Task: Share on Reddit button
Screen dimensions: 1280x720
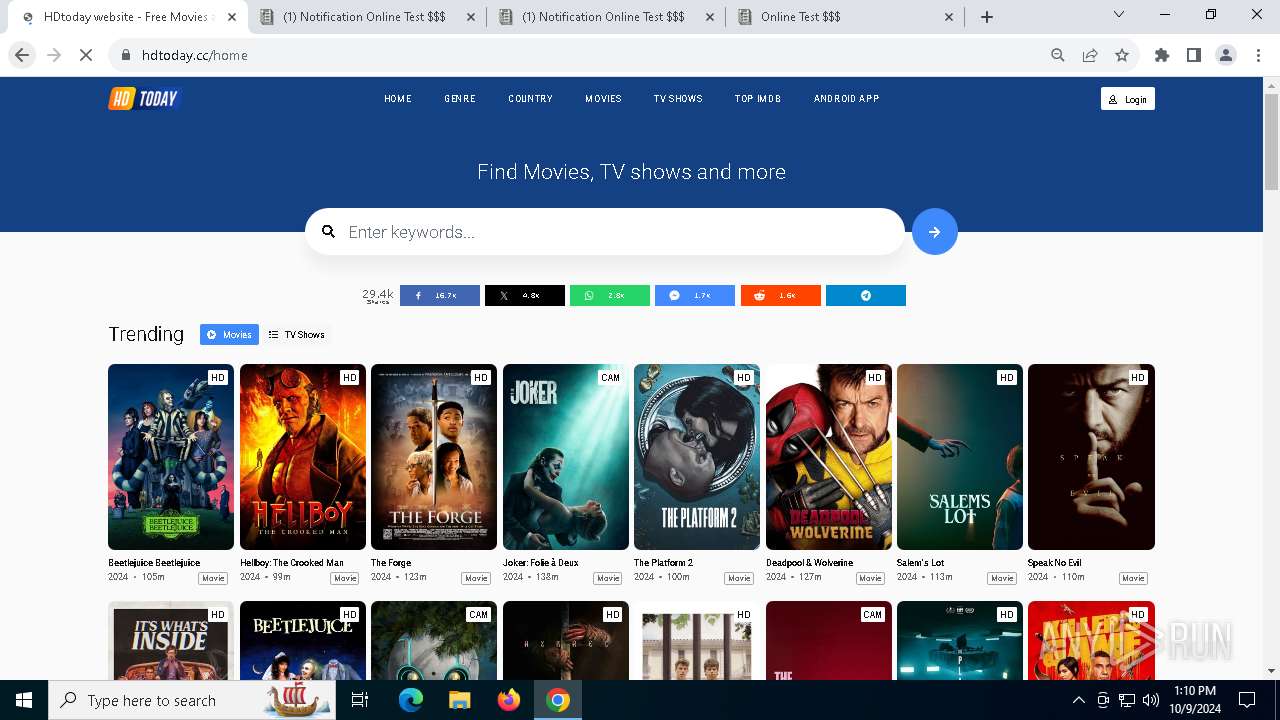Action: point(780,295)
